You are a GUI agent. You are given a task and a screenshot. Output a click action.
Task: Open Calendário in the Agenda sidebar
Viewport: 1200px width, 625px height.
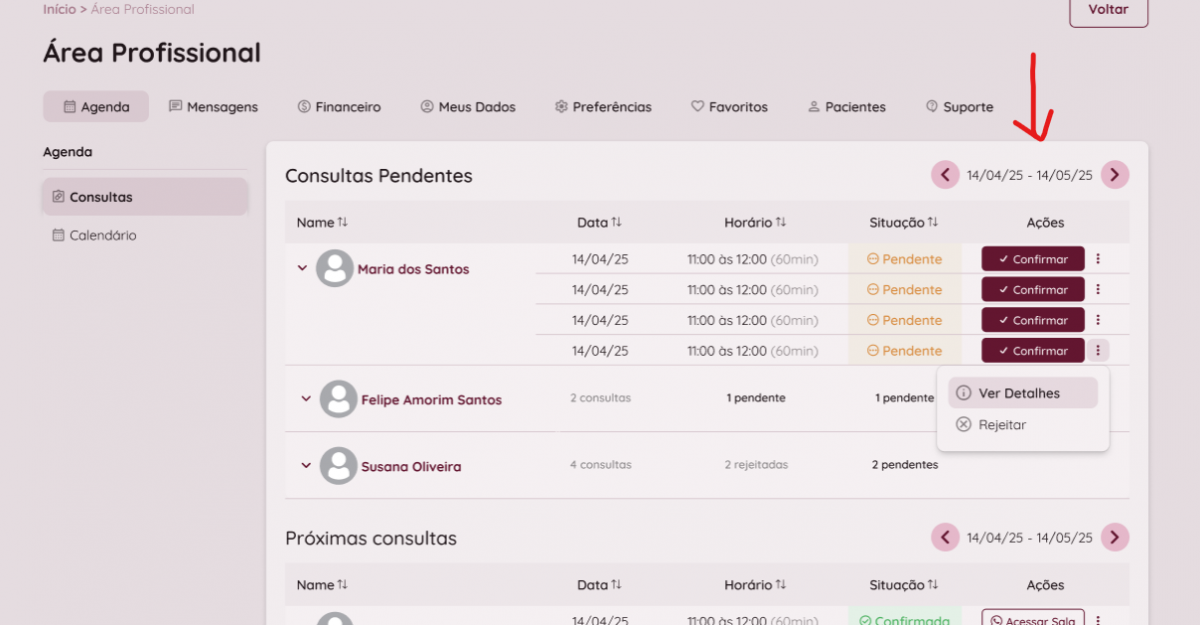(x=102, y=236)
